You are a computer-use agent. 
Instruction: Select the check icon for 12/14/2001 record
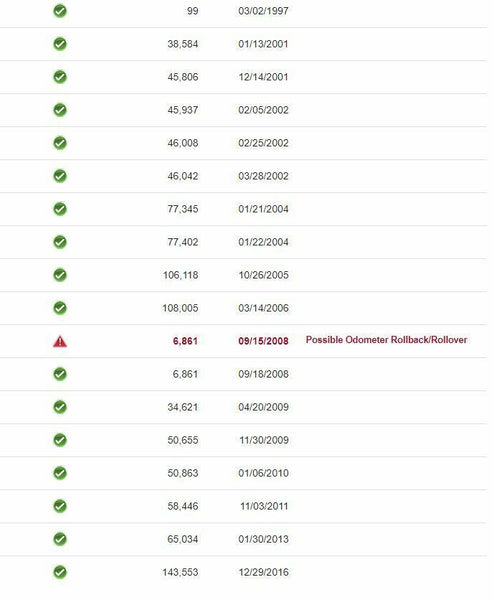[60, 77]
